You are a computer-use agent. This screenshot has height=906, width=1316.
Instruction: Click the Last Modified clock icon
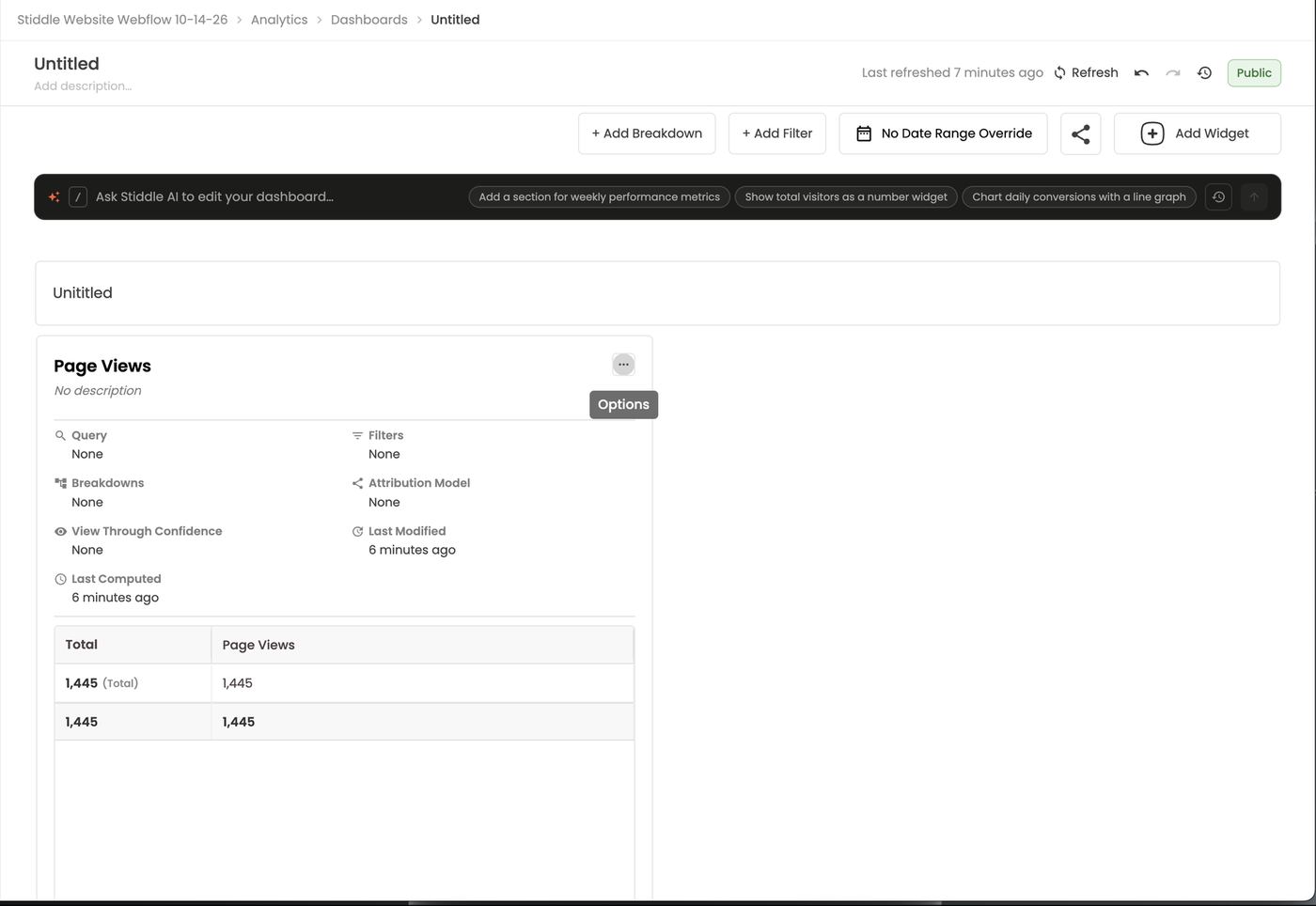click(357, 531)
